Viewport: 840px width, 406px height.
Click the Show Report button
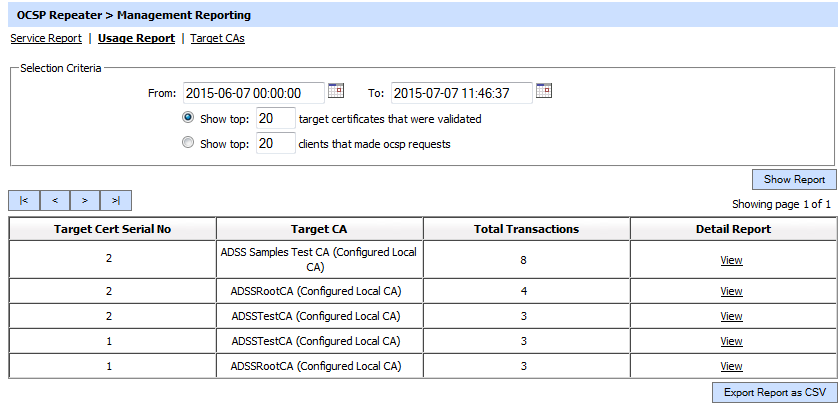point(794,179)
